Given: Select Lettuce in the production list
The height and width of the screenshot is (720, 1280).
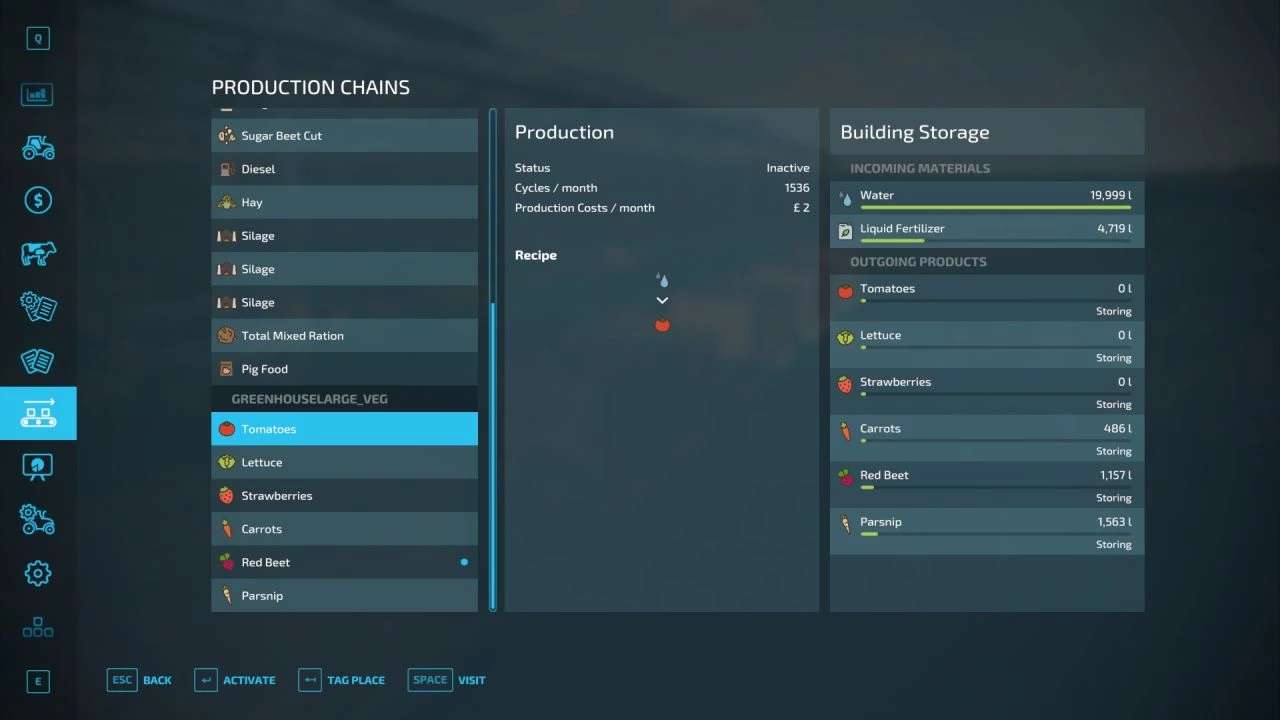Looking at the screenshot, I should point(344,462).
